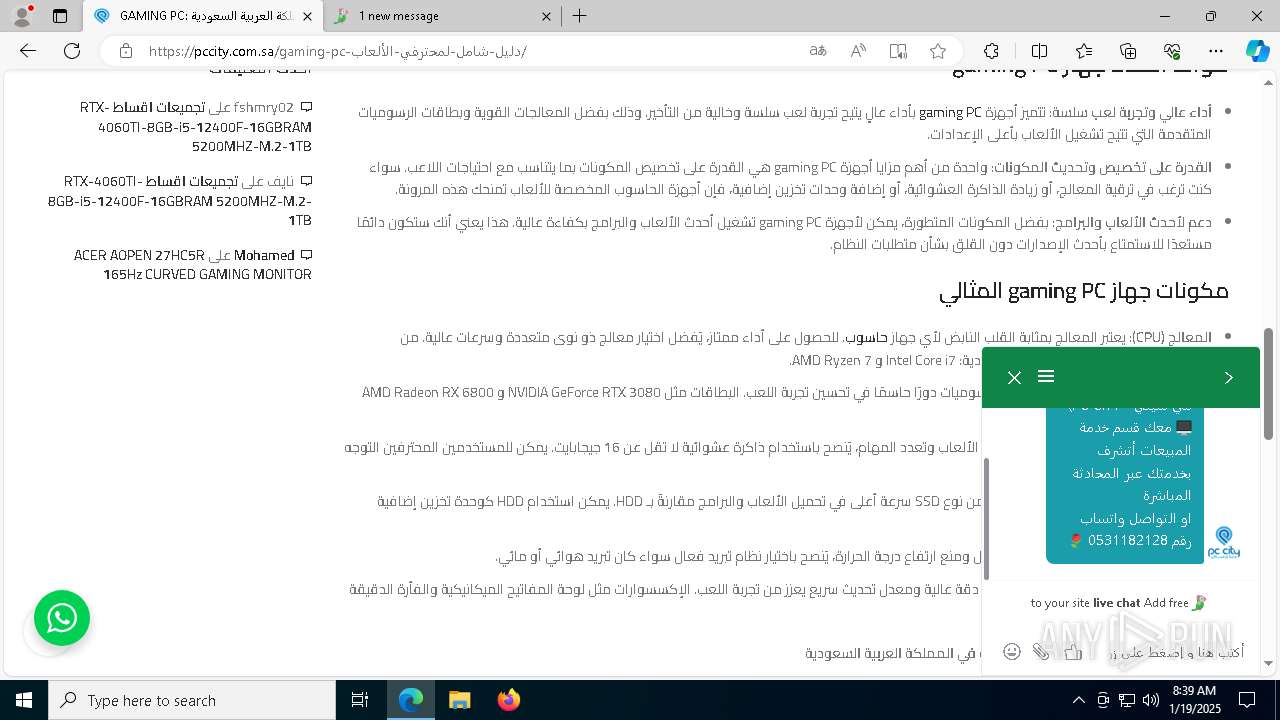The width and height of the screenshot is (1280, 720).
Task: Launch the Copilot sidebar
Action: (x=1257, y=51)
